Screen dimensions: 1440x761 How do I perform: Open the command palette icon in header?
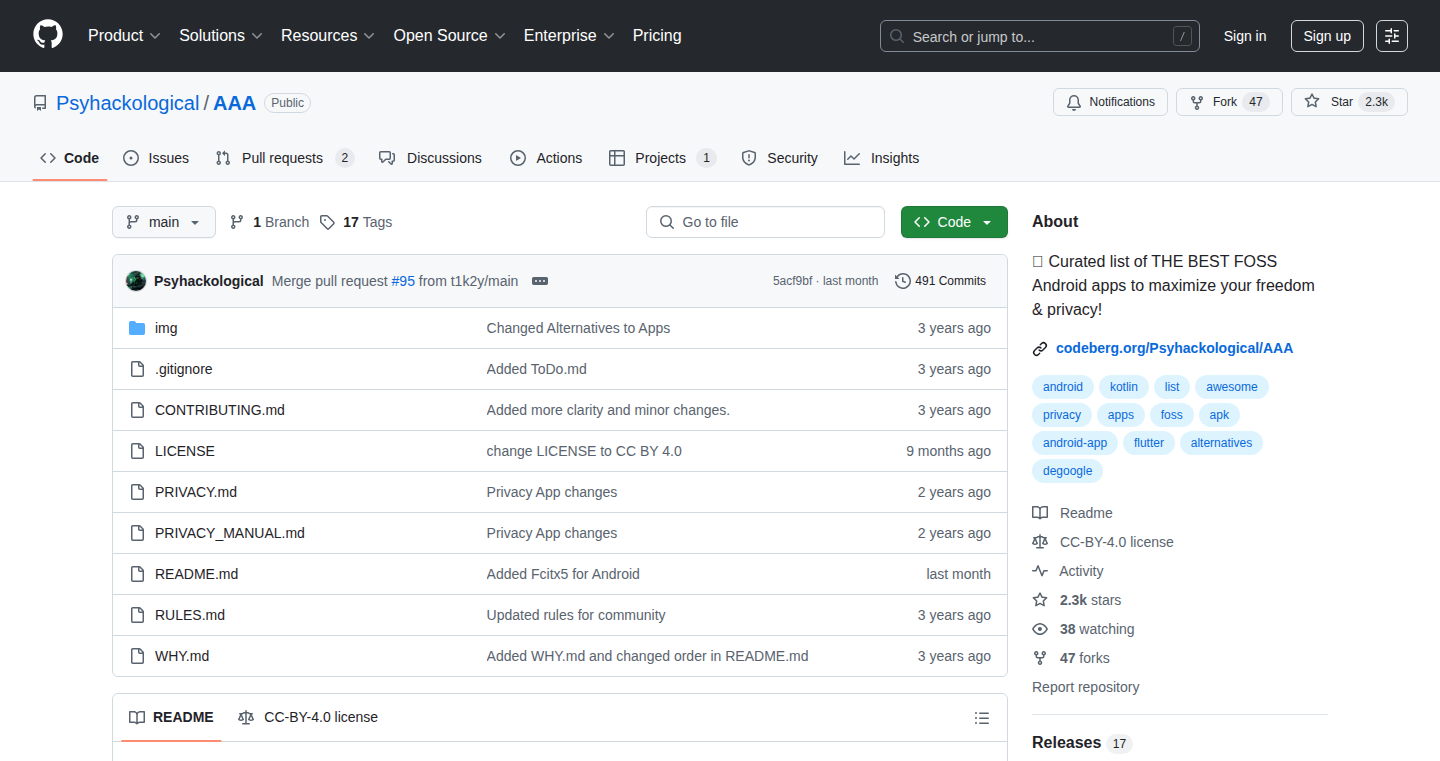click(1392, 36)
